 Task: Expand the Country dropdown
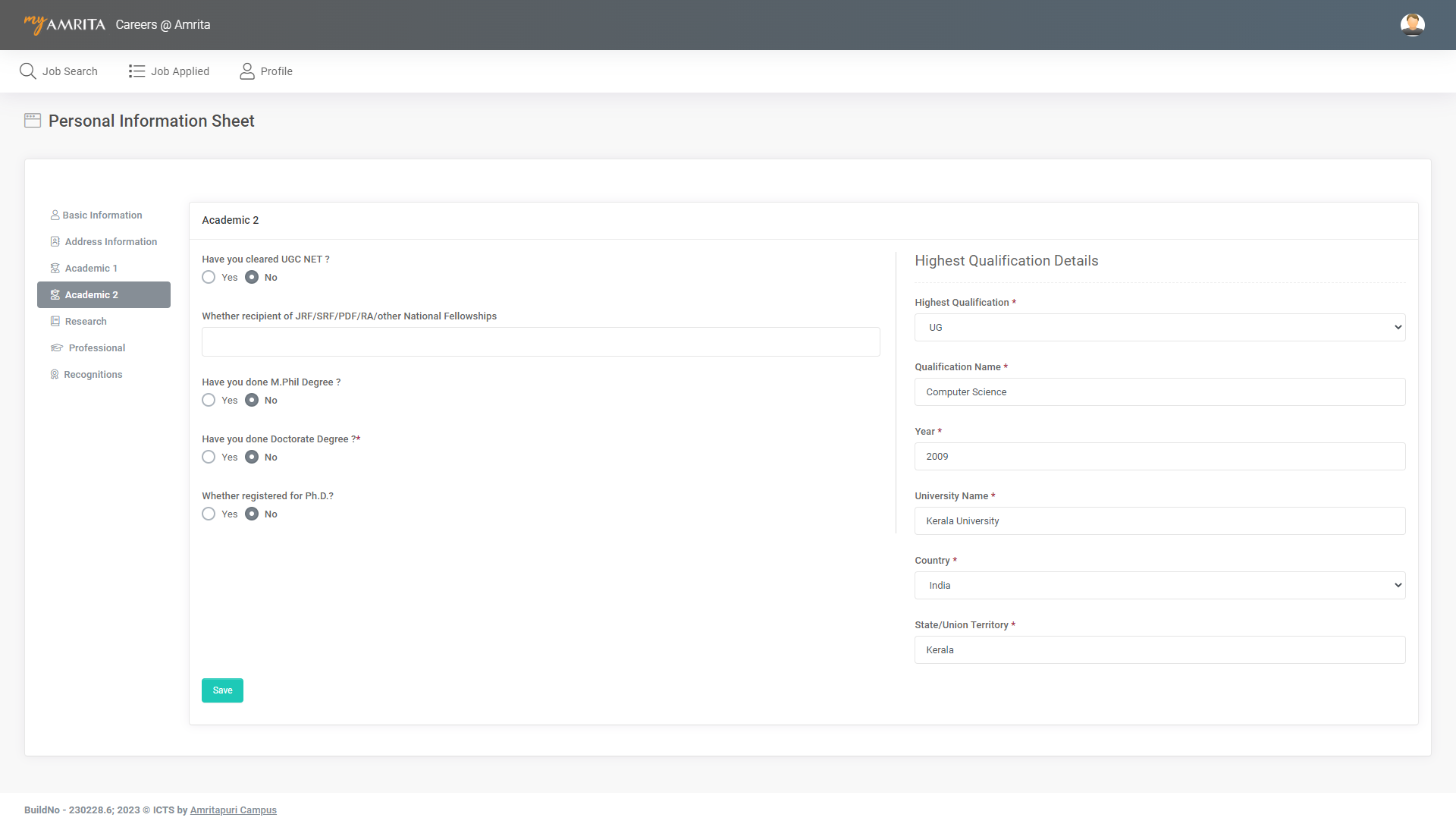(x=1159, y=586)
